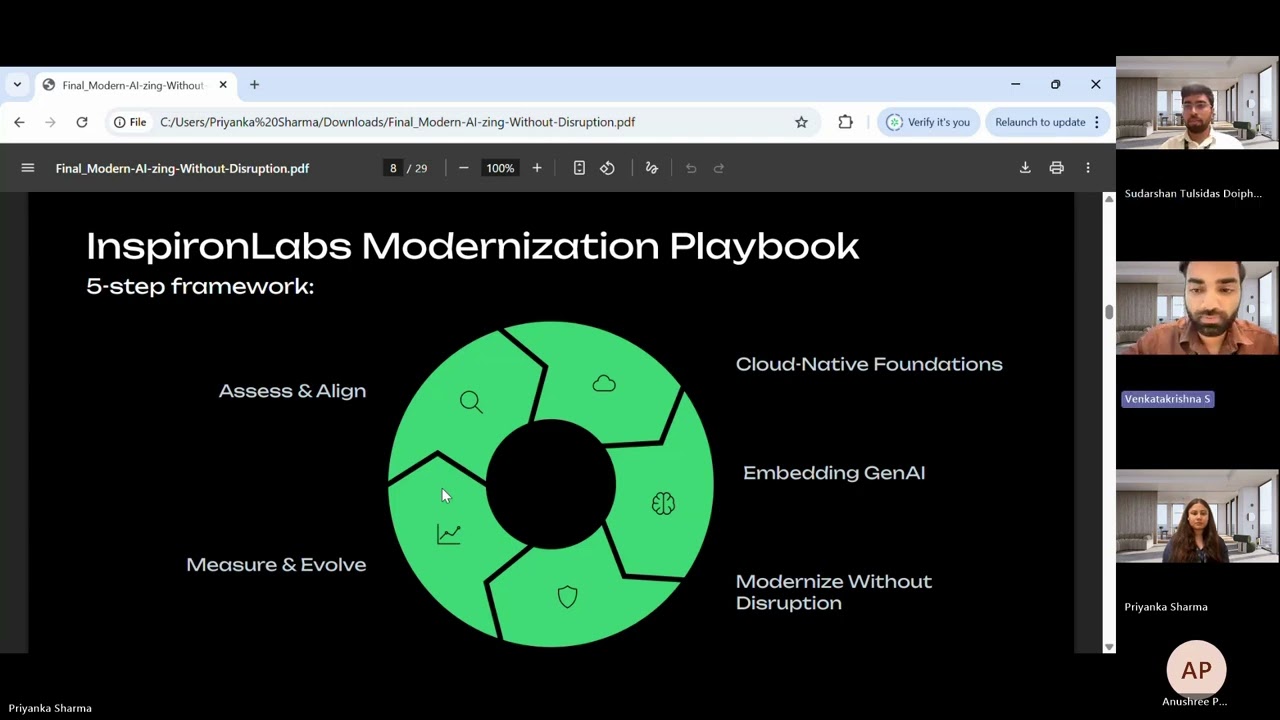Click the fit to page icon

[x=579, y=168]
